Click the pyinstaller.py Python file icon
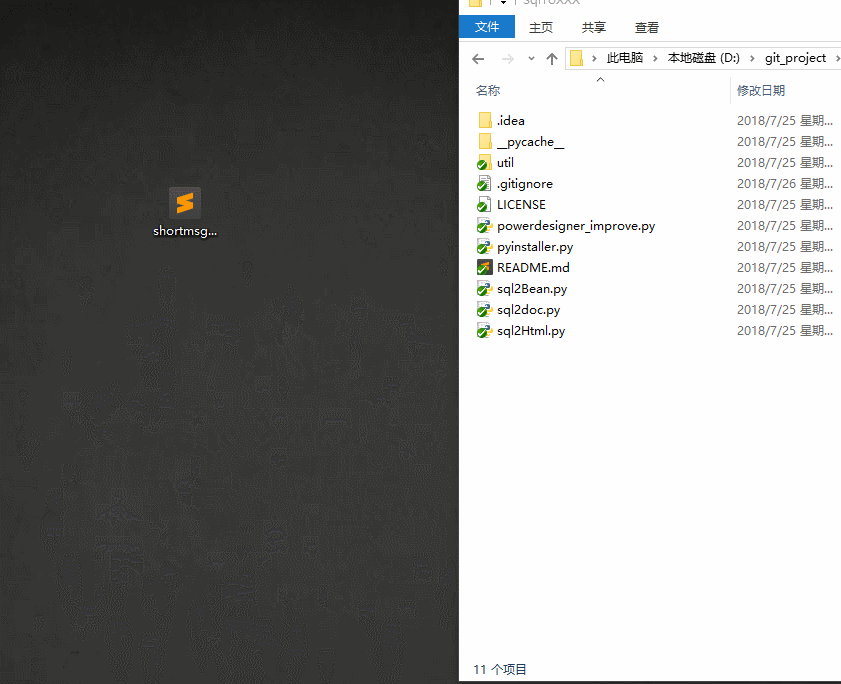Viewport: 841px width, 684px height. tap(484, 246)
